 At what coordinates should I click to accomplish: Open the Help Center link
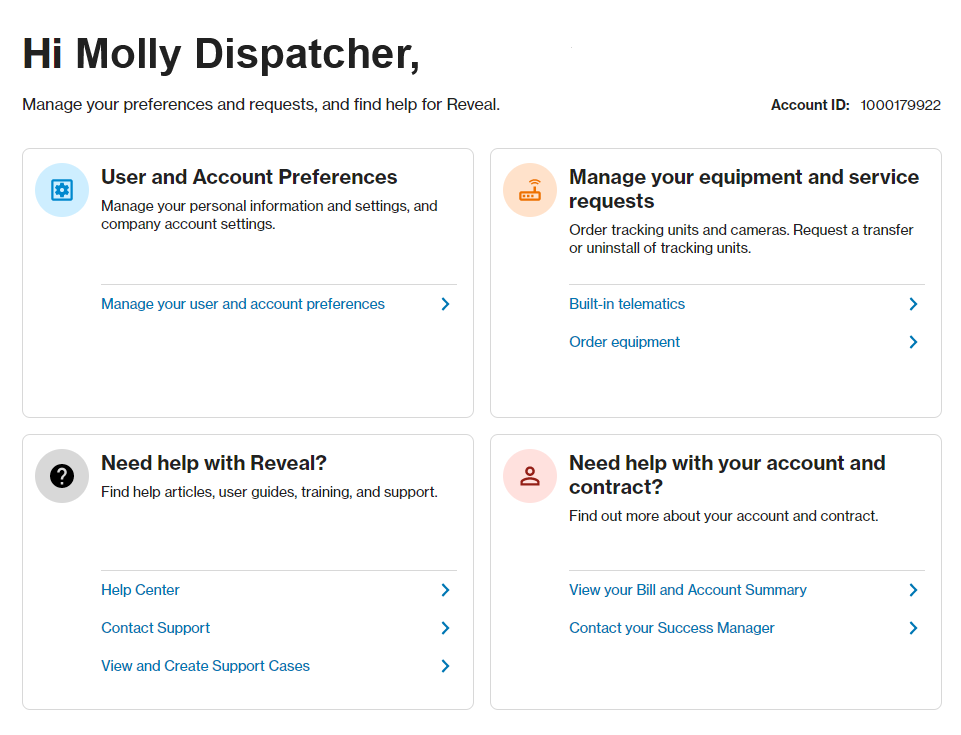pos(140,590)
